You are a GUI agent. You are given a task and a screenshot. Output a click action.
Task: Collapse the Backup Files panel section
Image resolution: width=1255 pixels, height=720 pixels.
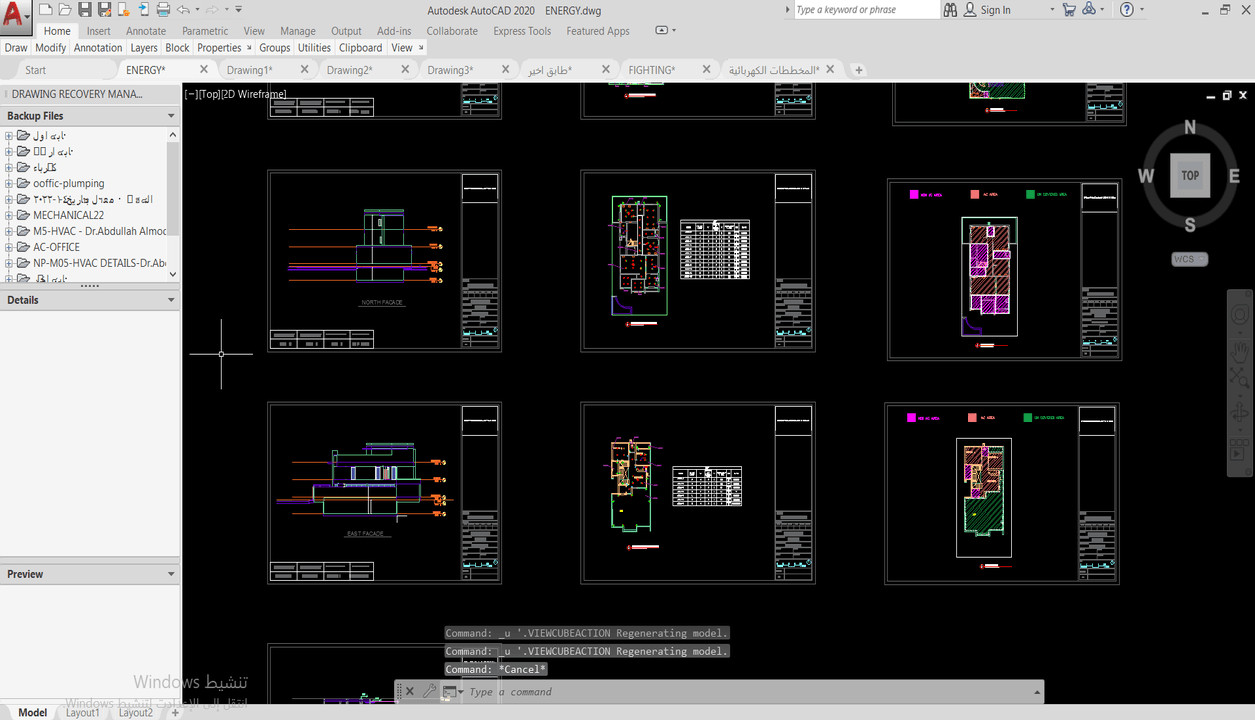(171, 116)
